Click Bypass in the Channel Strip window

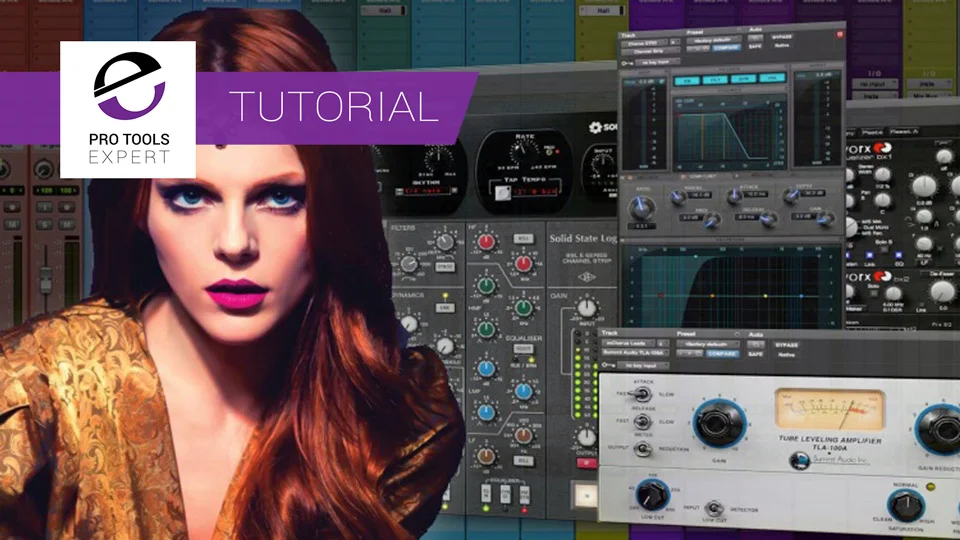(x=782, y=37)
